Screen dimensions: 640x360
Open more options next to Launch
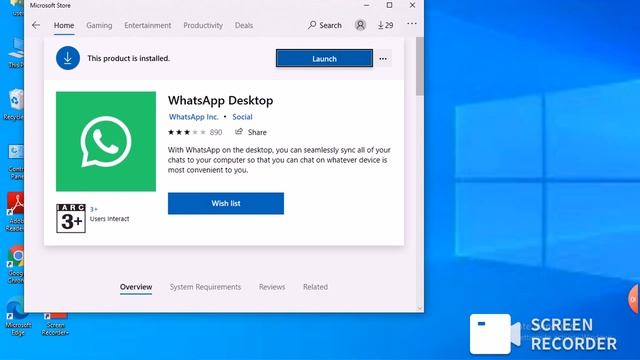[x=383, y=58]
